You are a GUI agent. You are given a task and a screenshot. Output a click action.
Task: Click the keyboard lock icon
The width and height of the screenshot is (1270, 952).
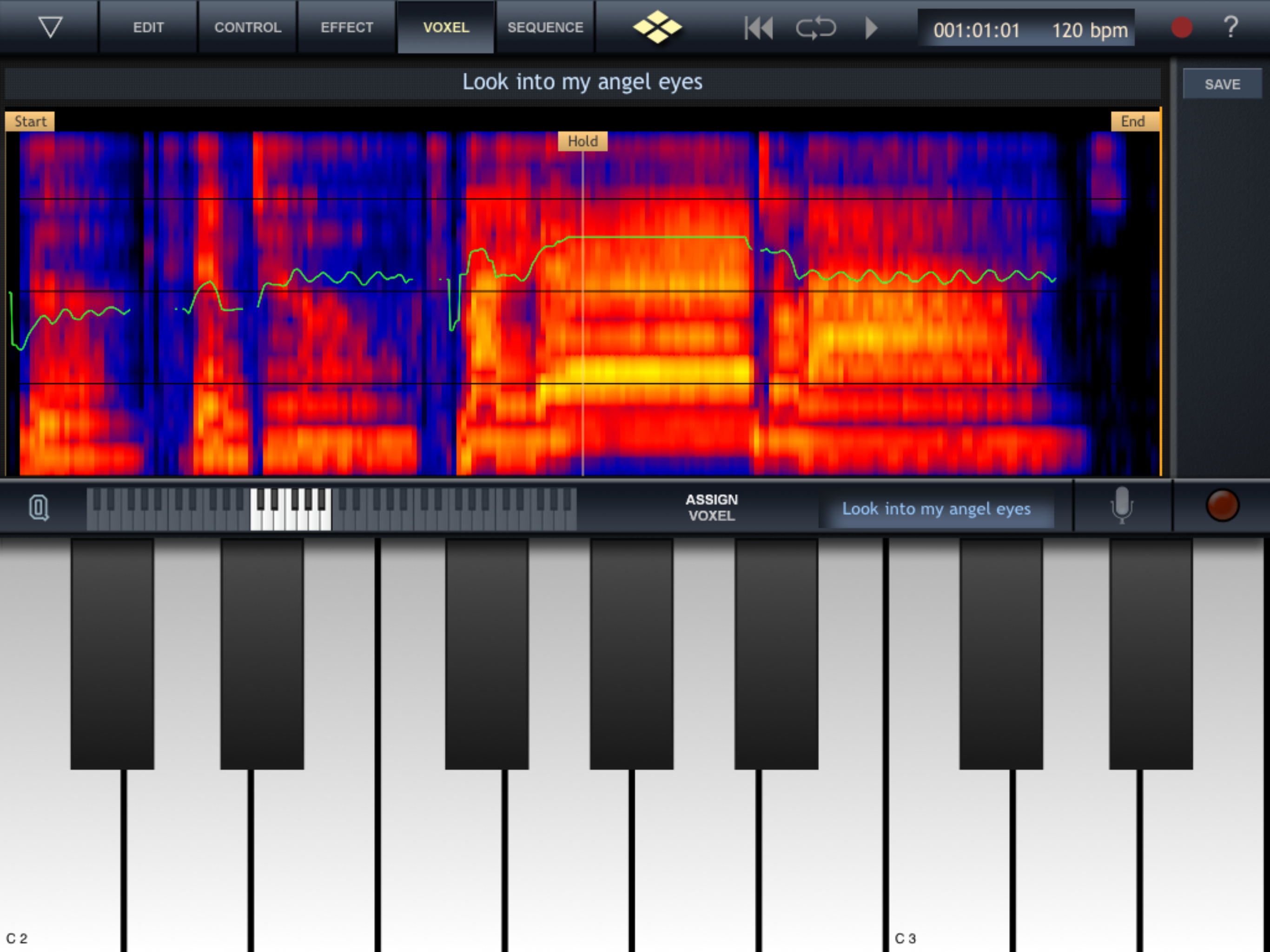tap(39, 508)
